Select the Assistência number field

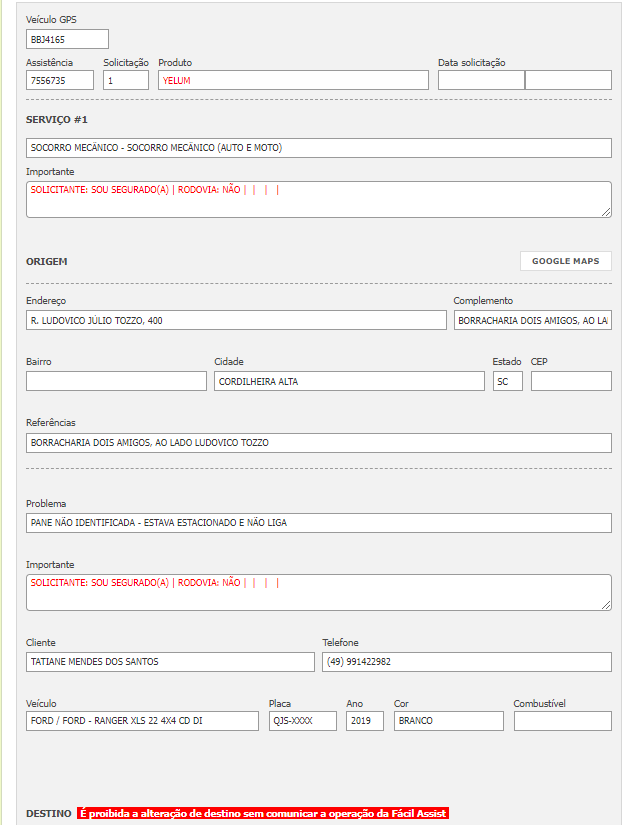(x=61, y=80)
